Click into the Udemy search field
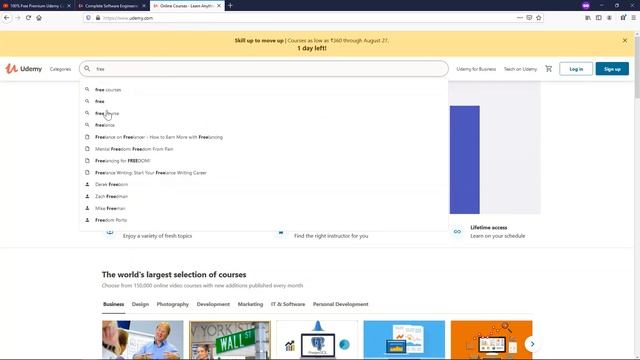 (x=264, y=69)
